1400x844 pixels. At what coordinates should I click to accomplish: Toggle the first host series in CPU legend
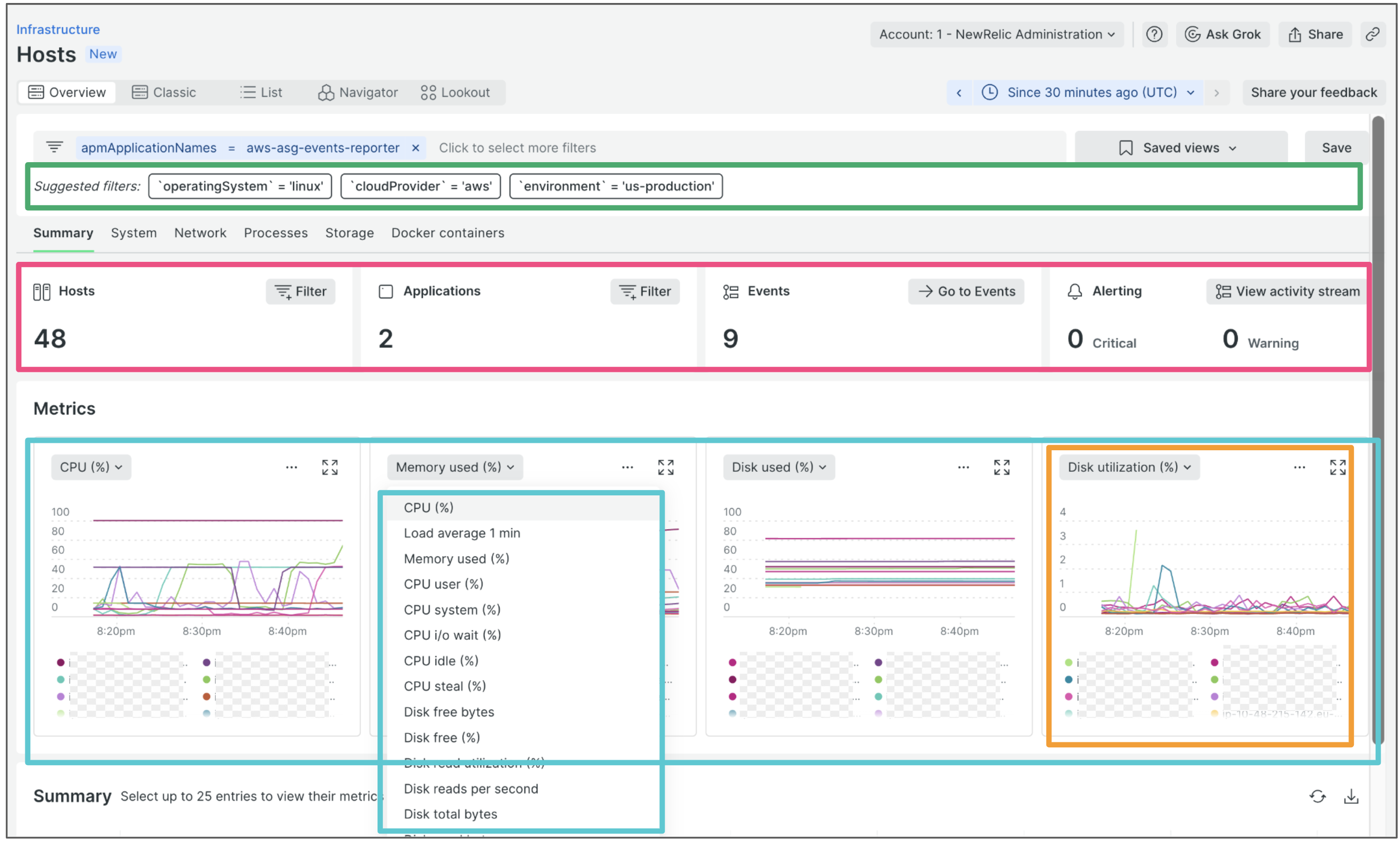61,662
